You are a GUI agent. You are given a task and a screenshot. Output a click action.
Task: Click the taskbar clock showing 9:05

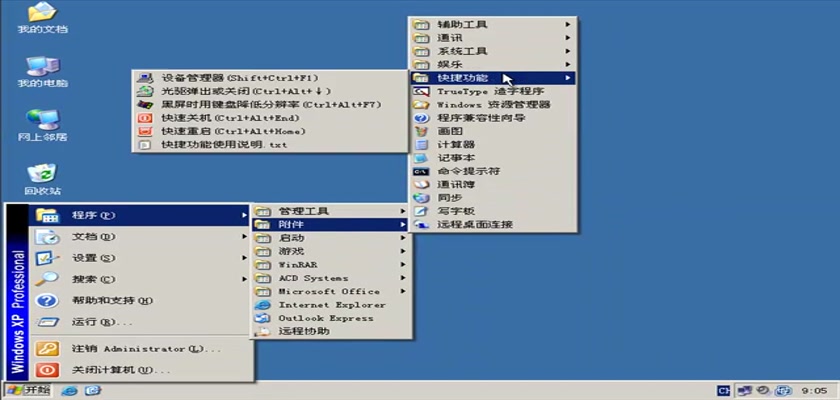point(814,391)
